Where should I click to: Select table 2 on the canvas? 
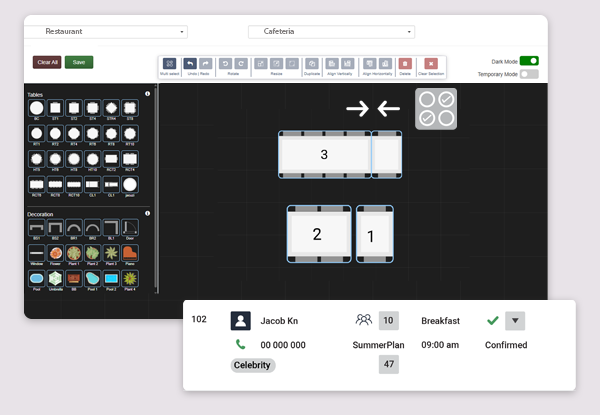pos(317,235)
